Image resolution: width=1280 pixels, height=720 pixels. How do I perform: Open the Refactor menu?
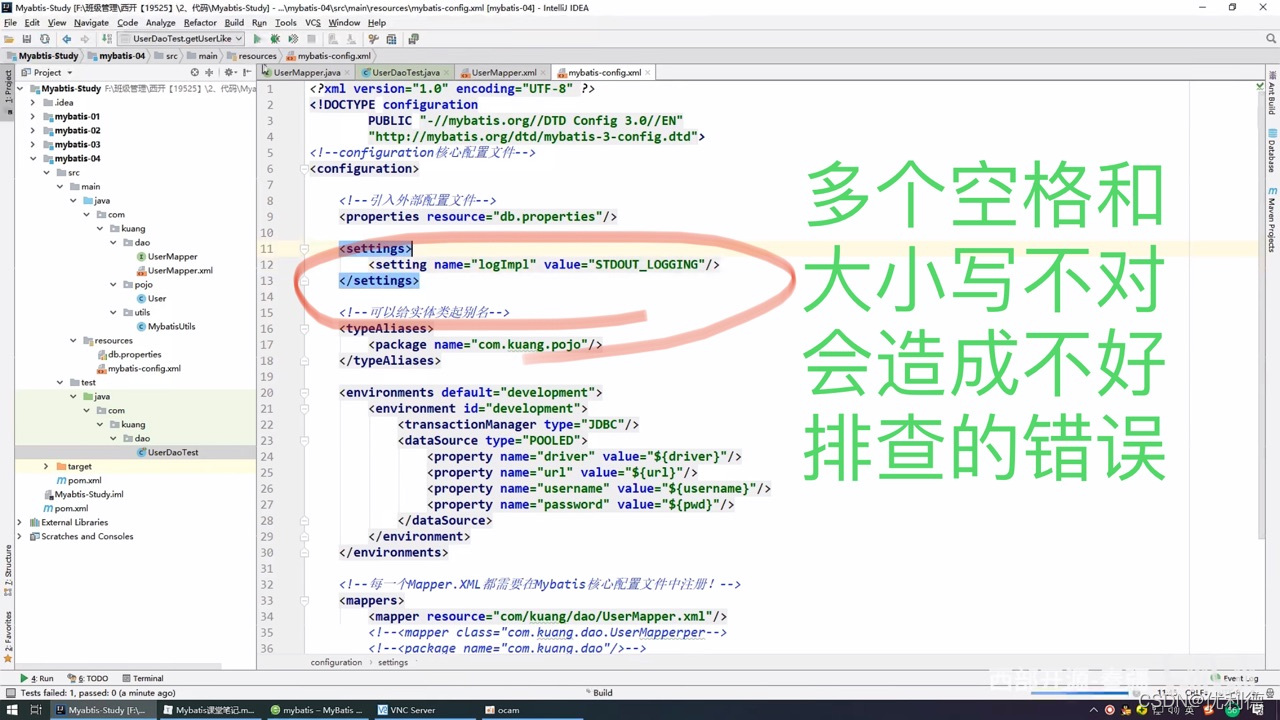coord(200,22)
